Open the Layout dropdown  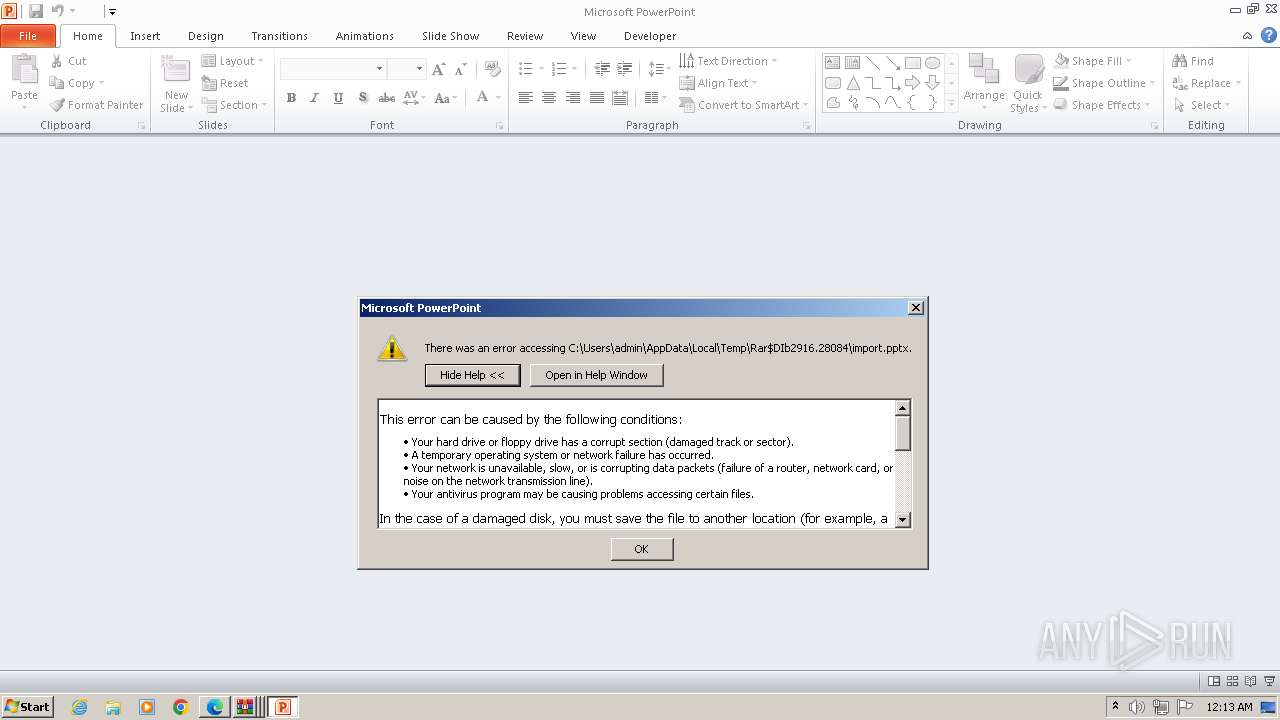pyautogui.click(x=234, y=61)
